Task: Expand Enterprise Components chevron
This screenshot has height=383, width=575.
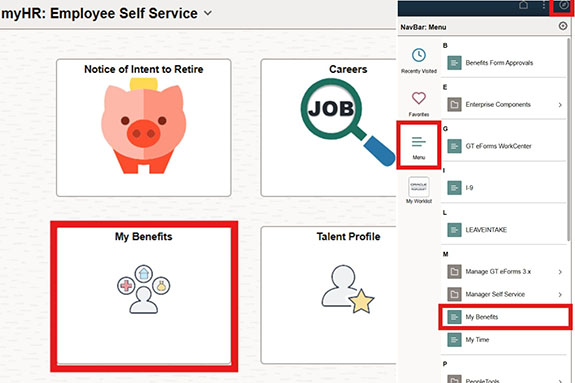Action: (x=560, y=105)
